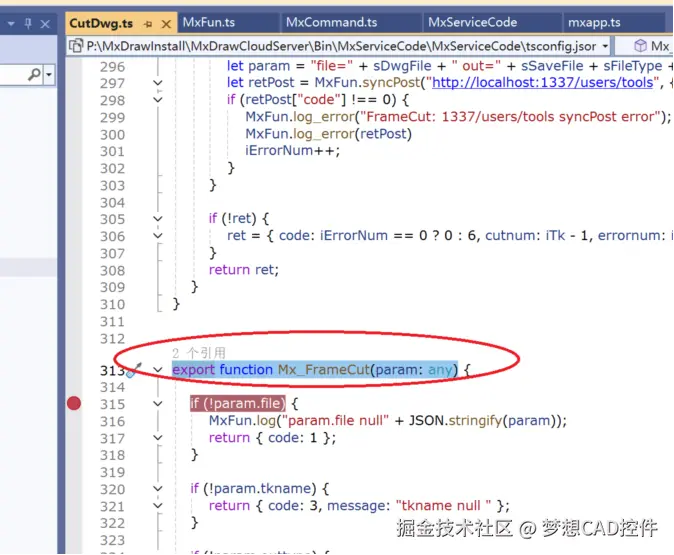The width and height of the screenshot is (674, 555).
Task: Switch to the MxCommand.ts tab
Action: 331,22
